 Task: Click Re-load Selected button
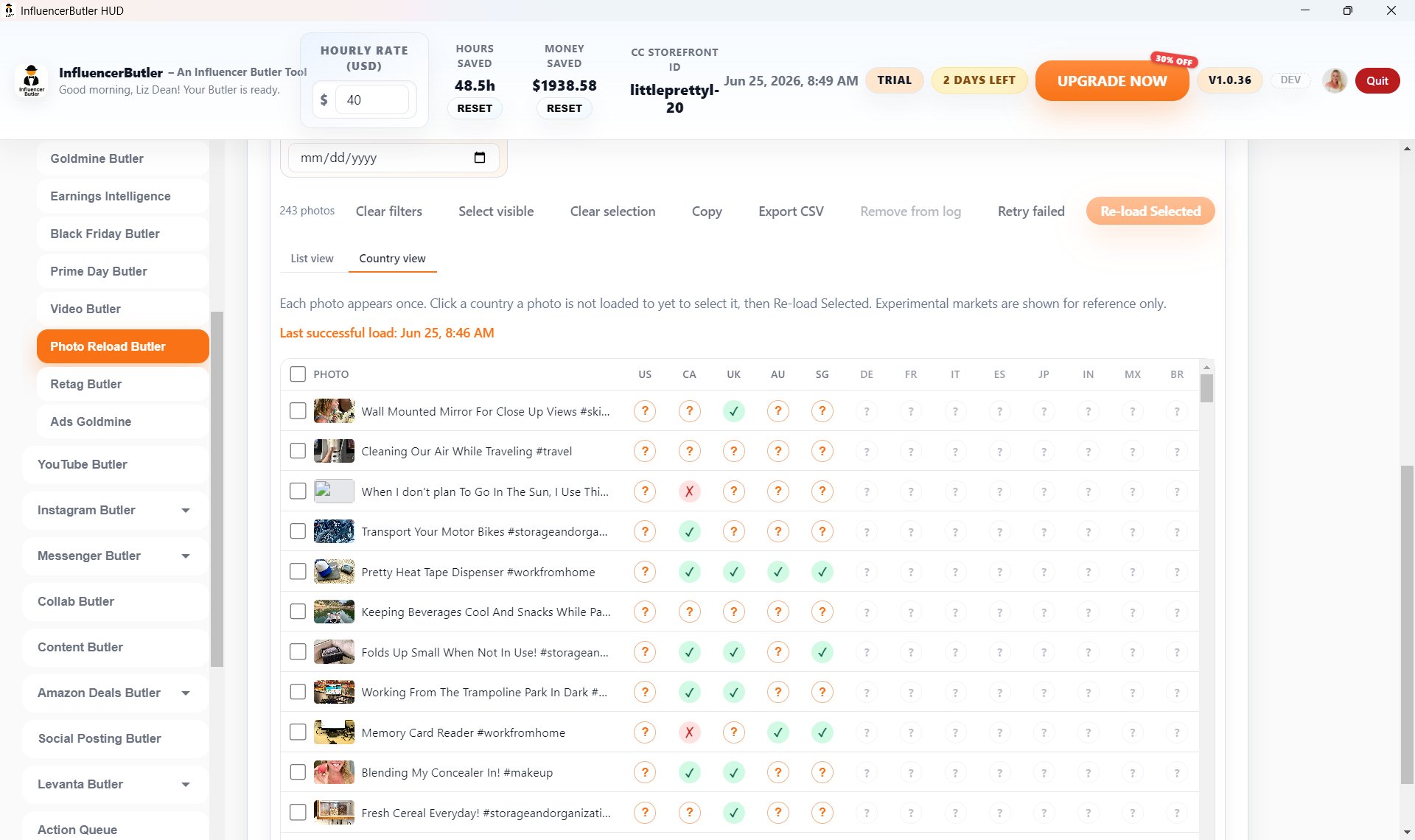point(1150,211)
